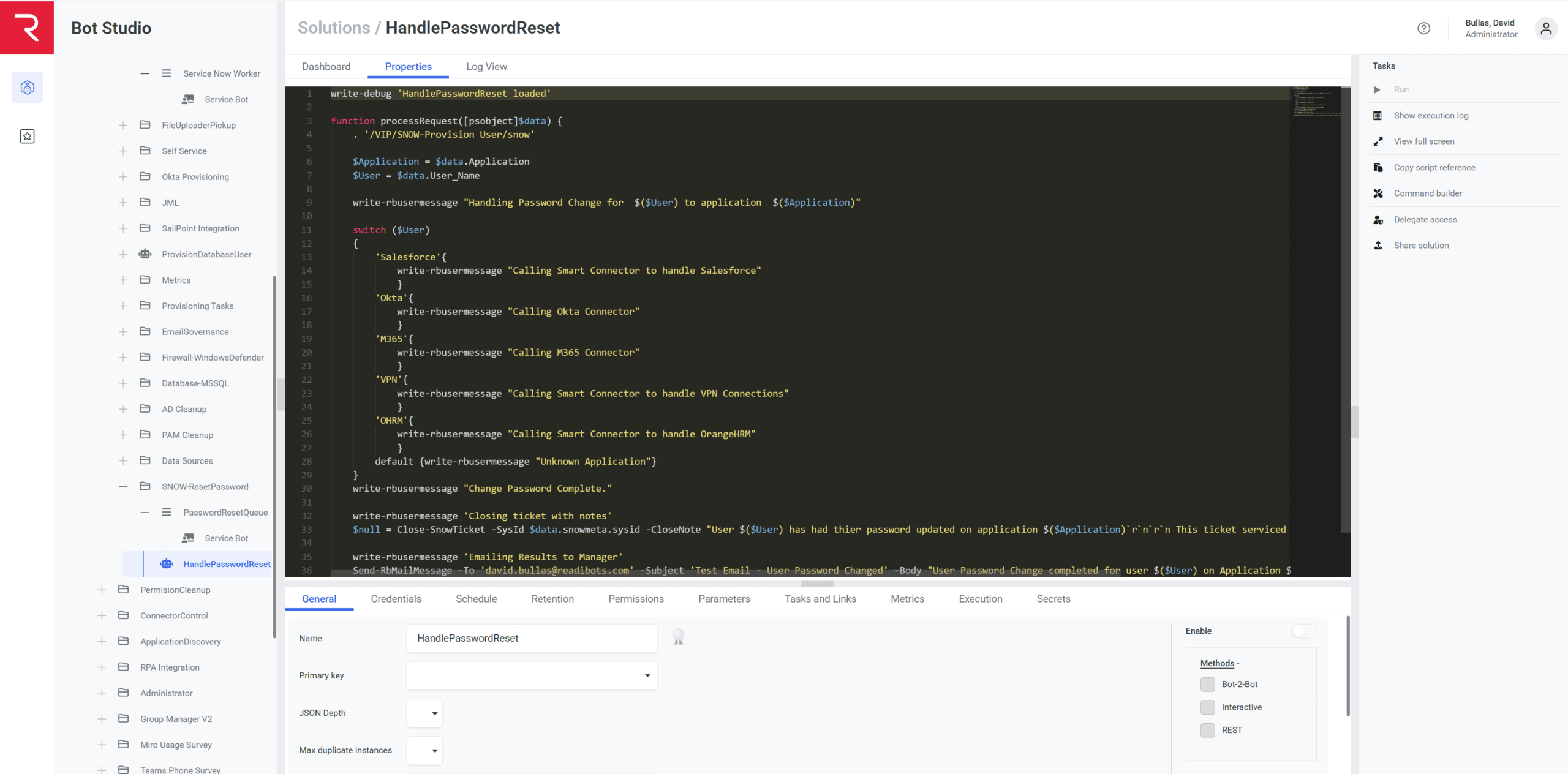Open the help question mark icon
This screenshot has height=774, width=1568.
[1424, 28]
